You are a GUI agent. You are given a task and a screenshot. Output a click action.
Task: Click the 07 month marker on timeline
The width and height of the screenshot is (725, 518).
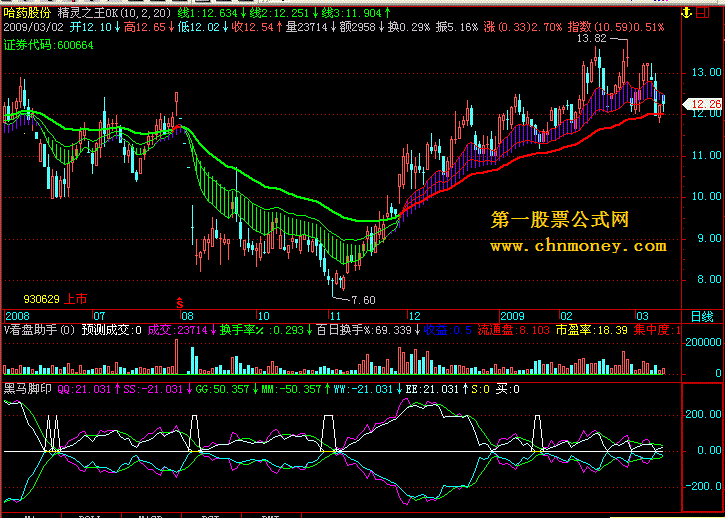coord(101,316)
